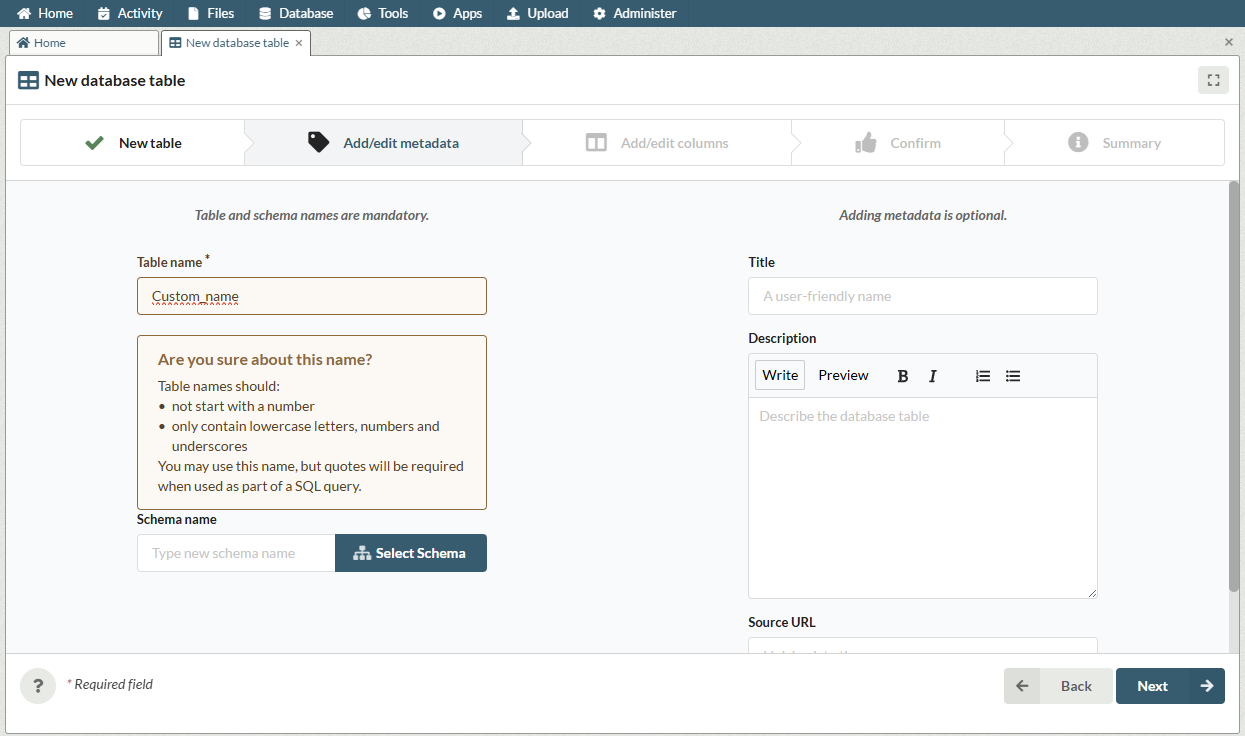Screen dimensions: 1245x736
Task: Toggle italic formatting in description editor
Action: [x=933, y=376]
